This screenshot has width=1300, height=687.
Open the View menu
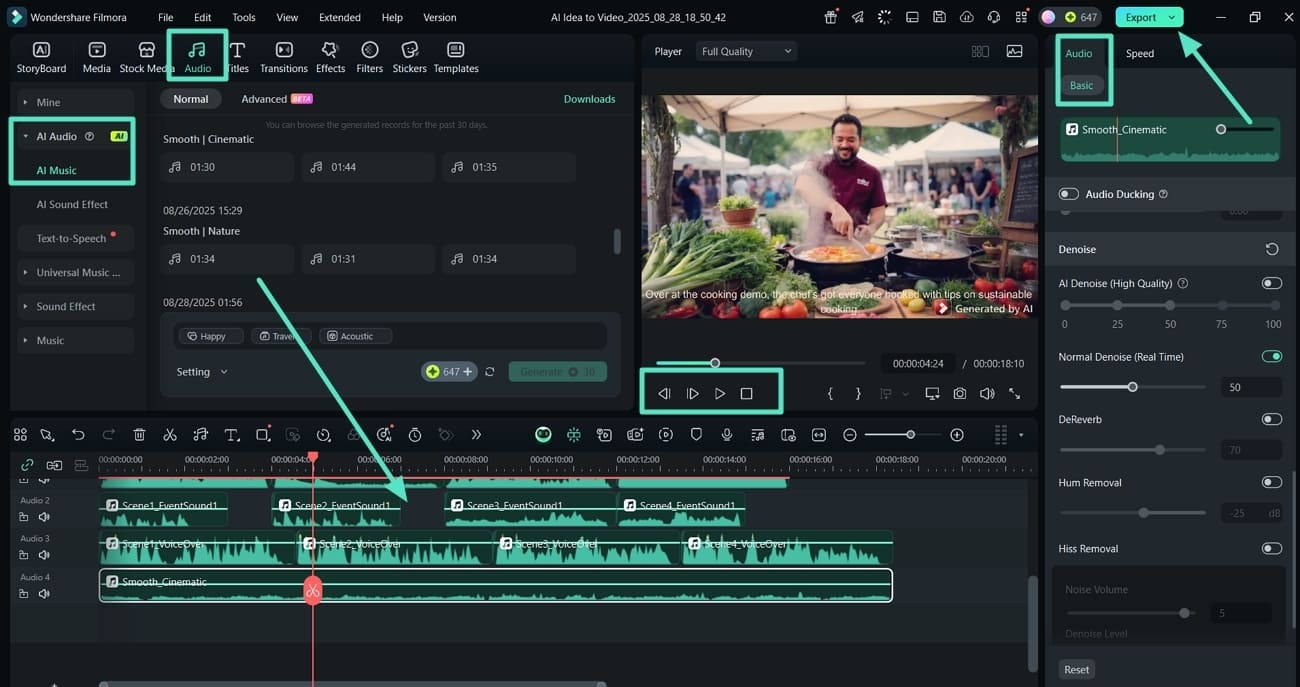[287, 17]
